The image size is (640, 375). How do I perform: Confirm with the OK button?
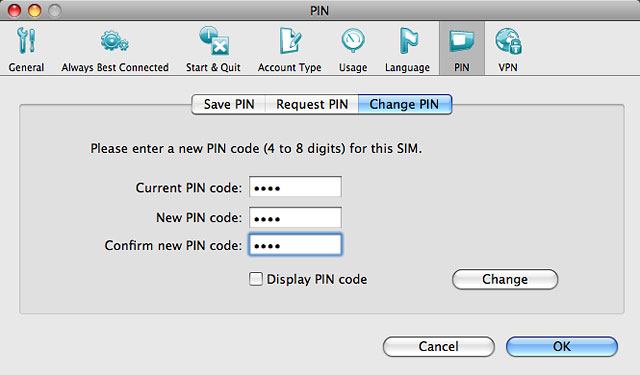point(562,346)
